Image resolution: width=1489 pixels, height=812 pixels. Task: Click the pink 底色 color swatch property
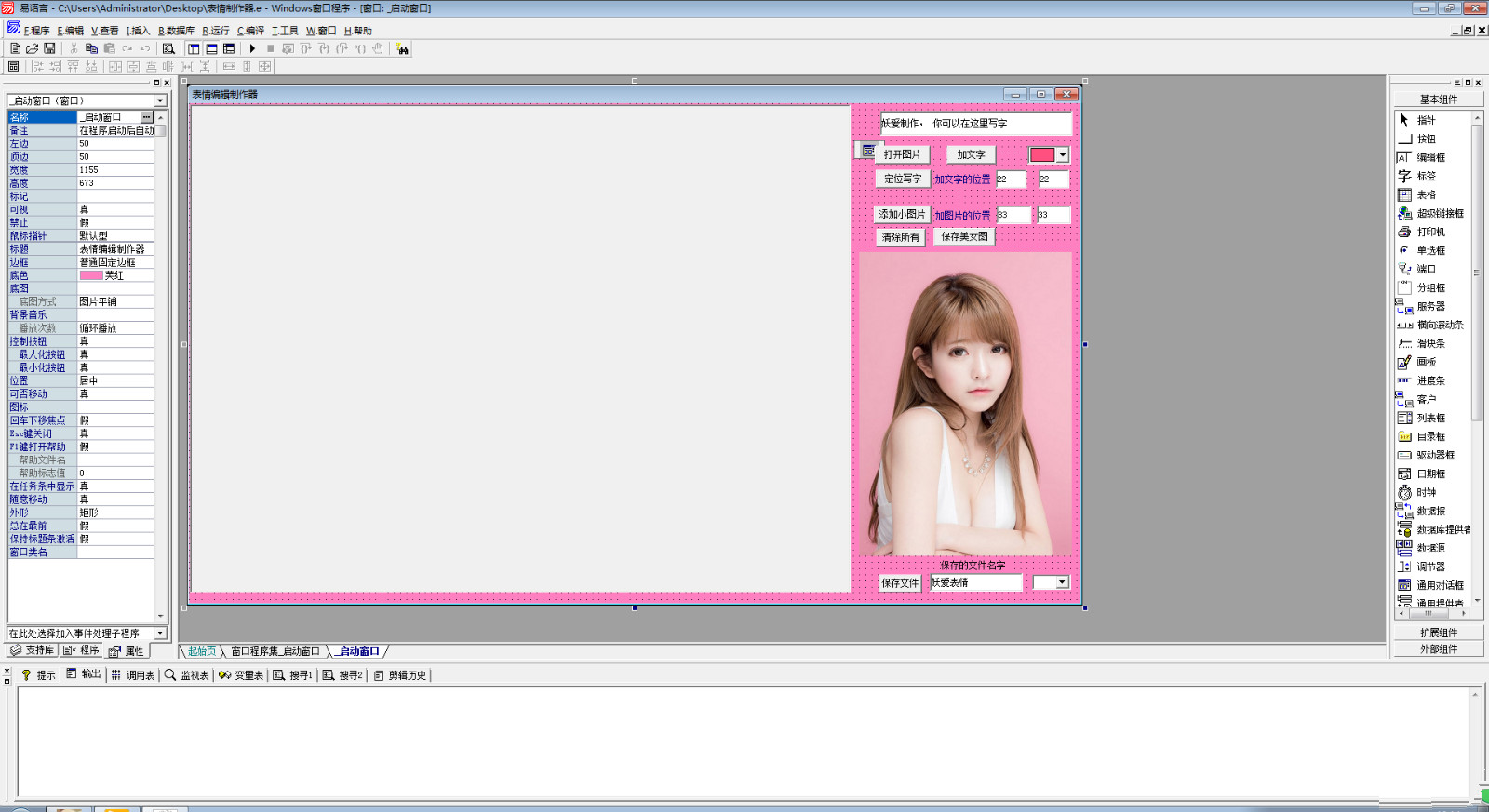point(91,275)
